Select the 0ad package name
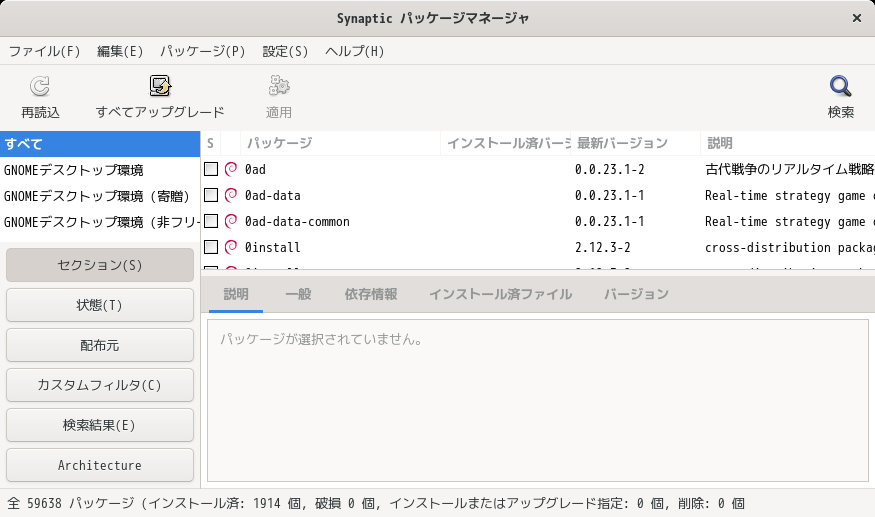The height and width of the screenshot is (517, 875). (x=255, y=169)
